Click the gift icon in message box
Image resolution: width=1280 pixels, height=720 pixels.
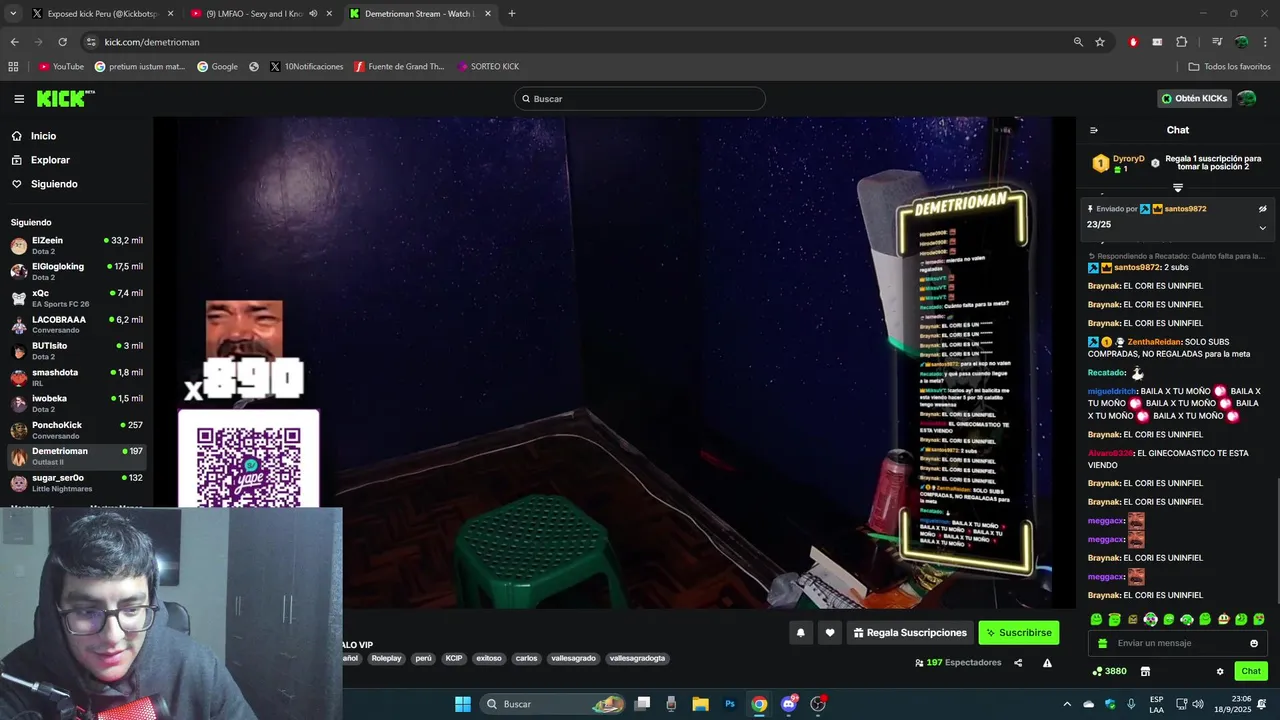click(1103, 643)
